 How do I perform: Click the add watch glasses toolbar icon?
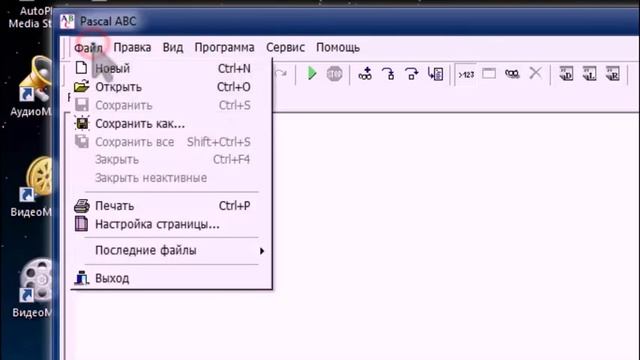point(365,74)
